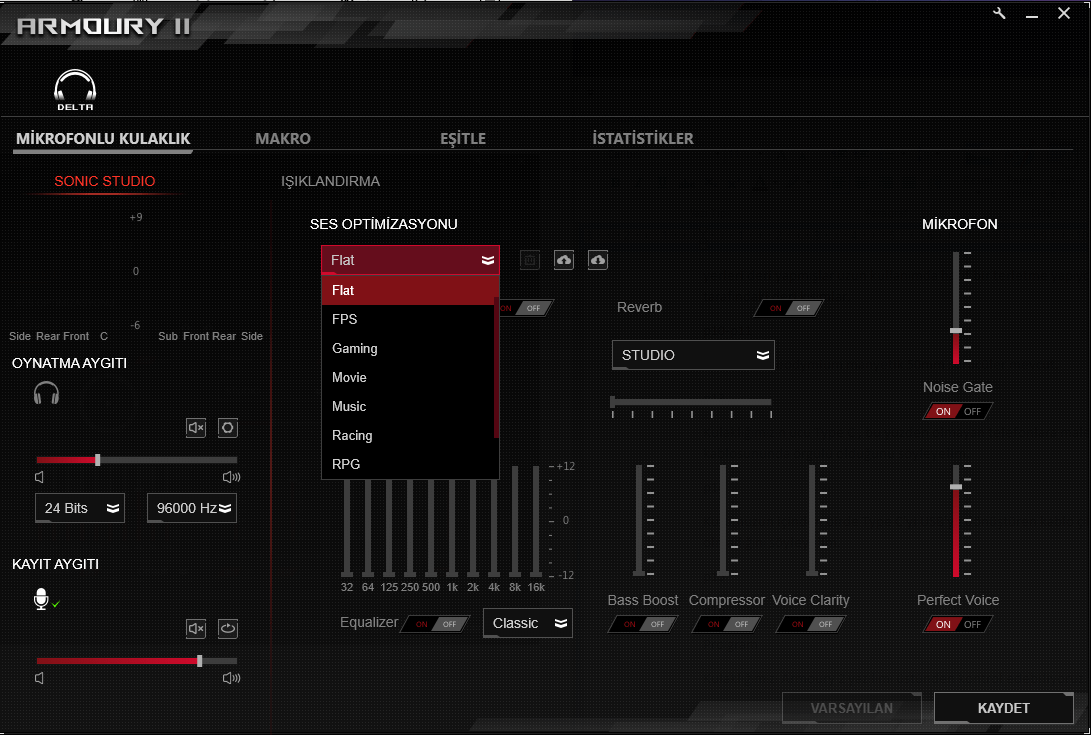Open settings via the wrench icon
Viewport: 1091px width, 735px height.
(x=999, y=13)
